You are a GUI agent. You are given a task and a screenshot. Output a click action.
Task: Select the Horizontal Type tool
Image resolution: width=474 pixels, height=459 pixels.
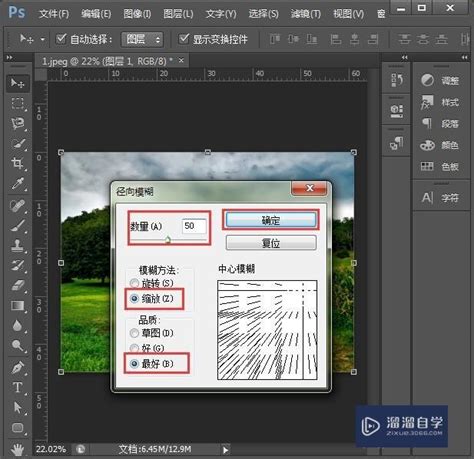pos(17,387)
